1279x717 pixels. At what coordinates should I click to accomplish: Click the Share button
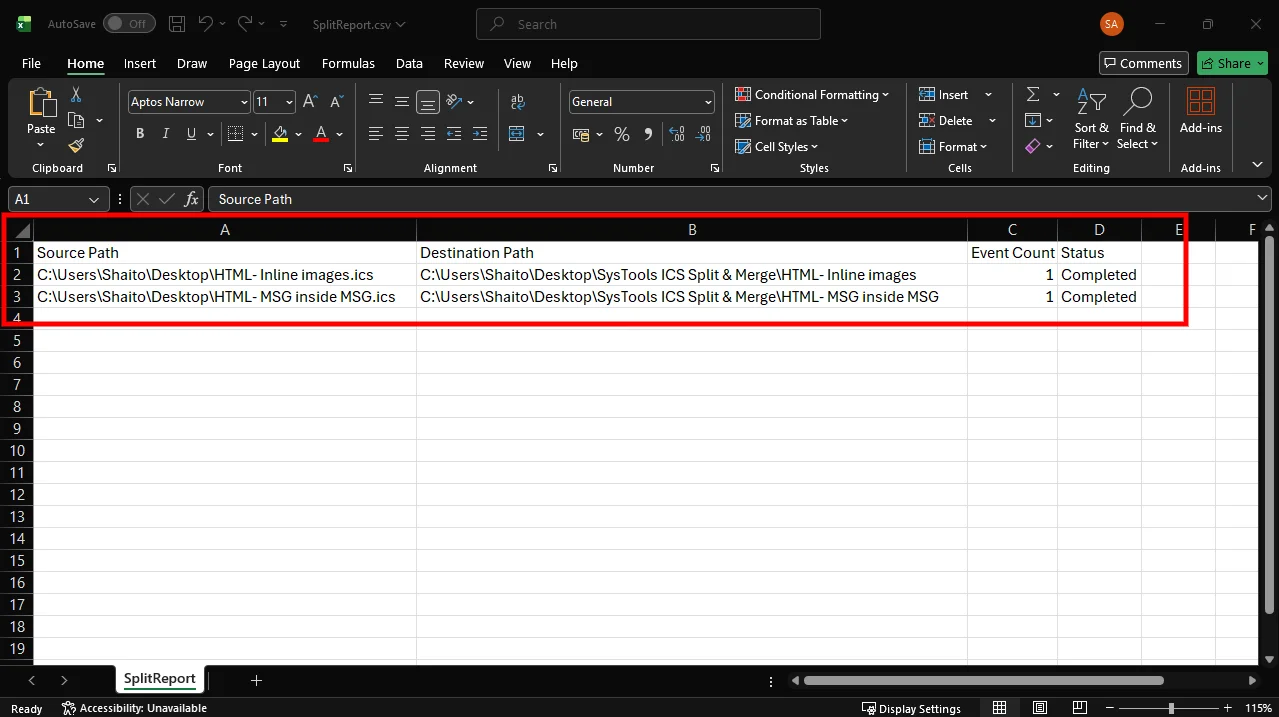tap(1232, 63)
